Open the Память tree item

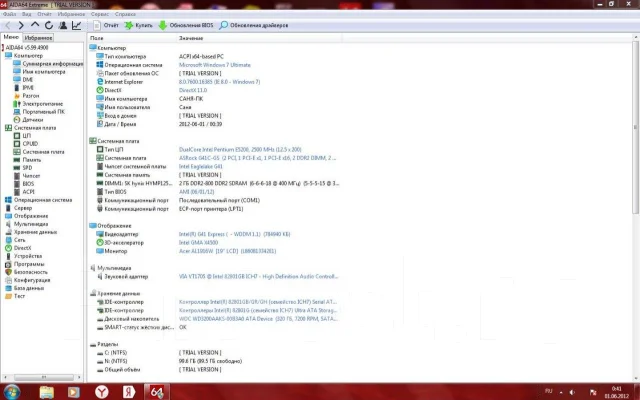click(x=31, y=160)
